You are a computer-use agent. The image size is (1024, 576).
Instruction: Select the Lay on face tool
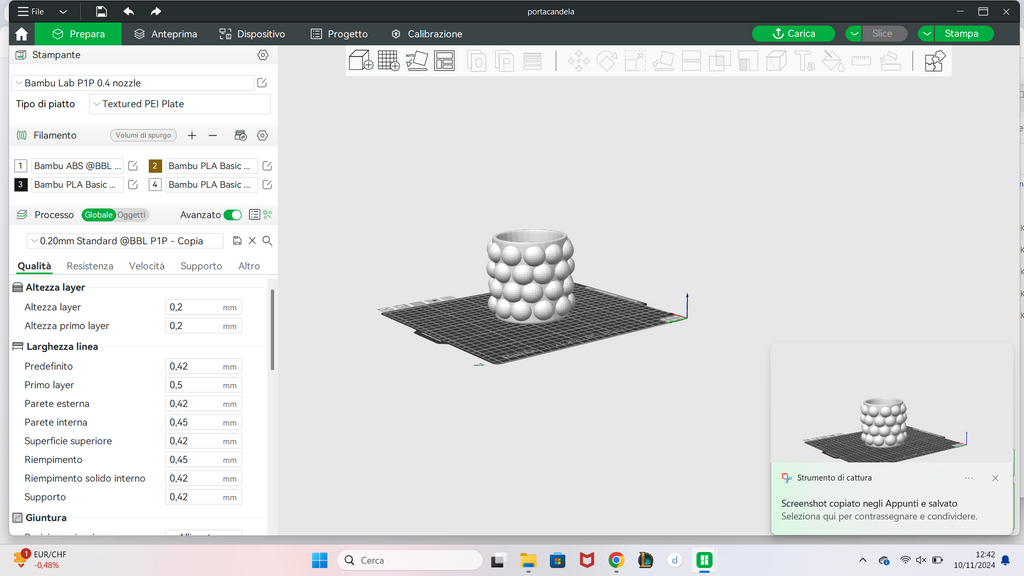pos(663,61)
